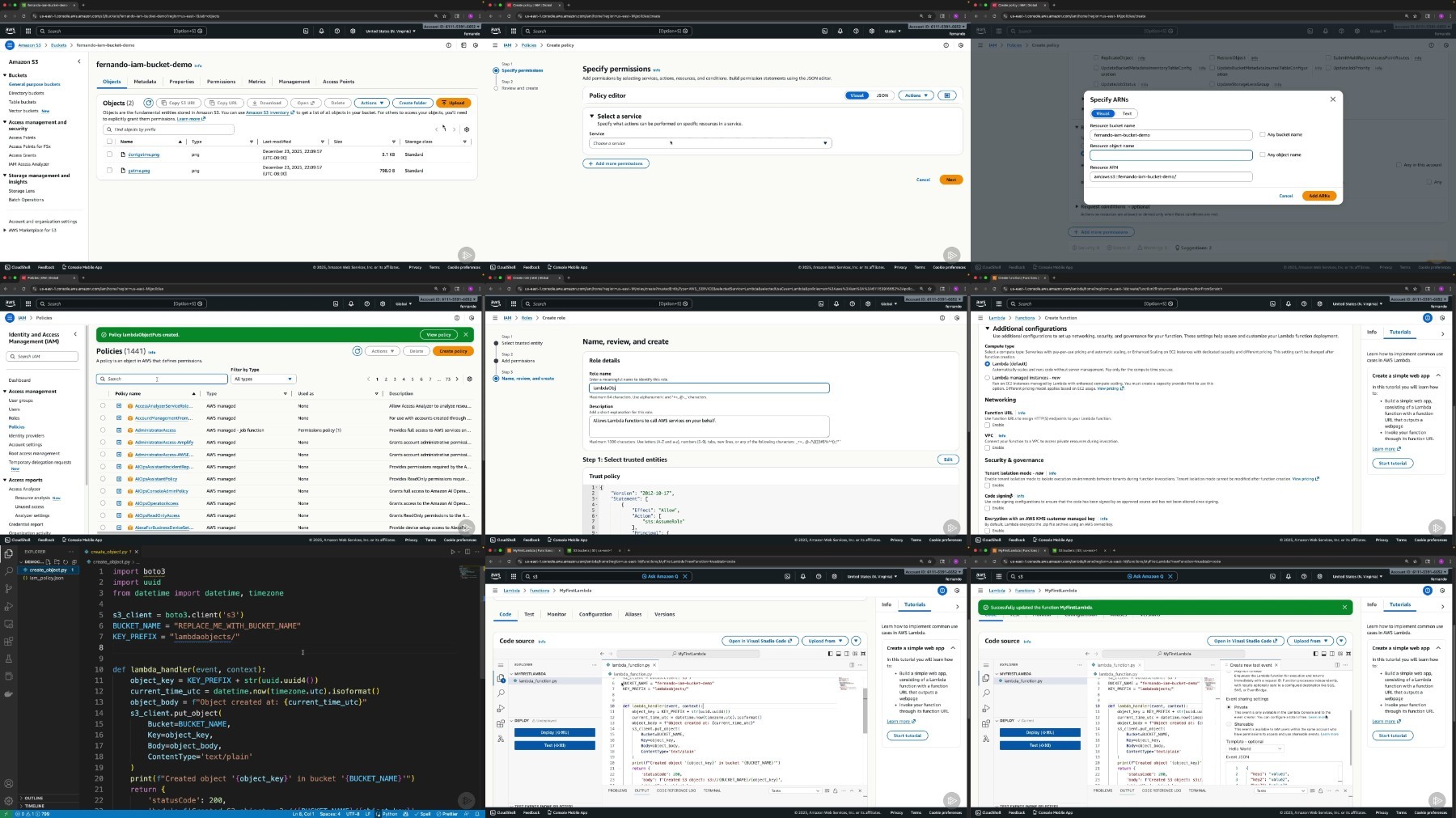Open Run and Debug in dark VS Code window
1456x818 pixels.
8,607
